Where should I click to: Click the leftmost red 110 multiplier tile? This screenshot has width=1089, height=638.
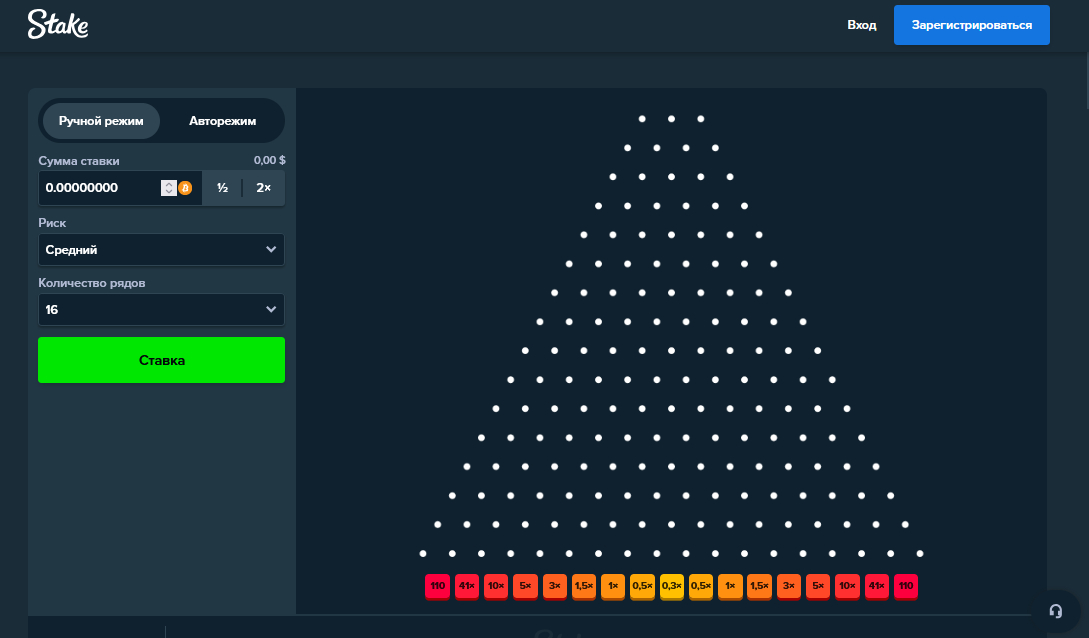tap(437, 587)
